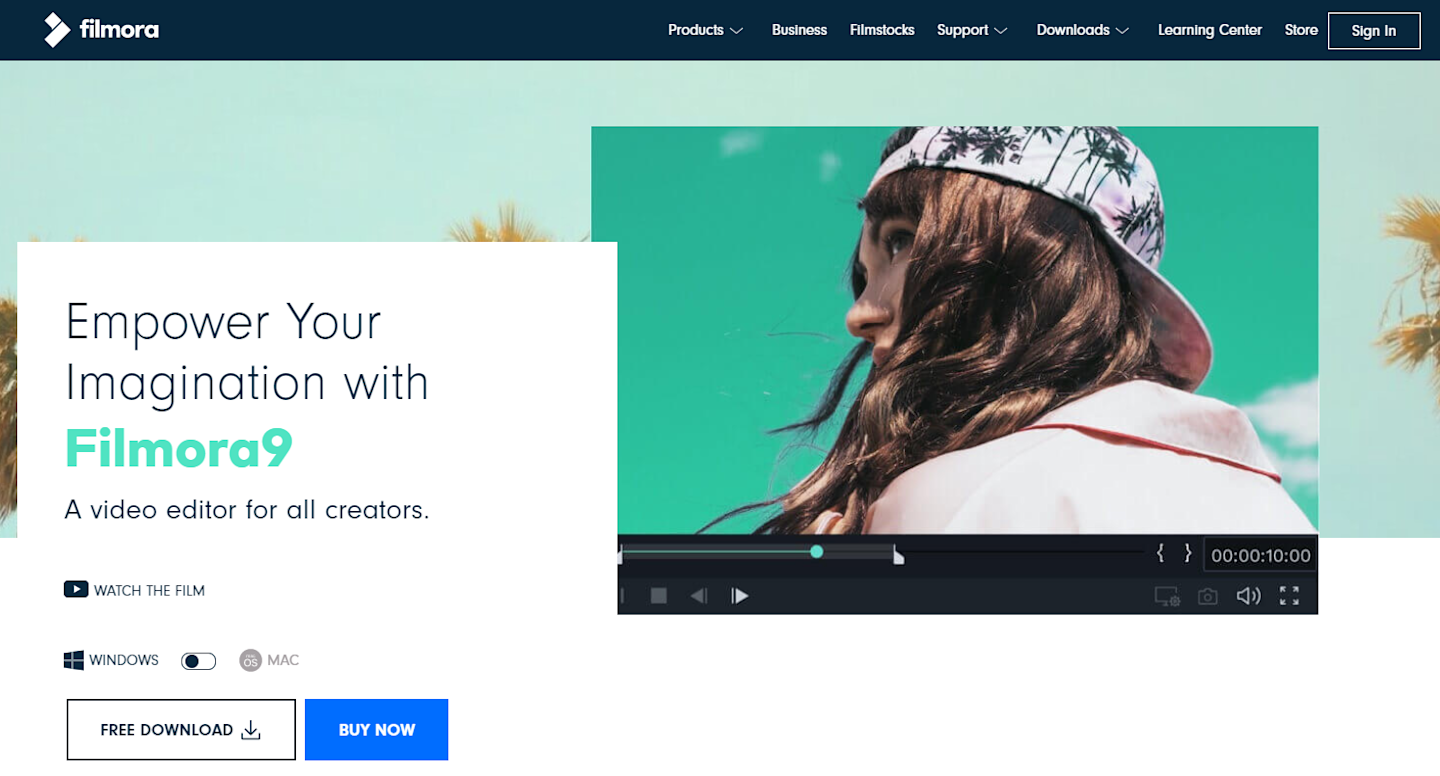Take a snapshot with the camera icon
The image size is (1440, 776).
1208,596
